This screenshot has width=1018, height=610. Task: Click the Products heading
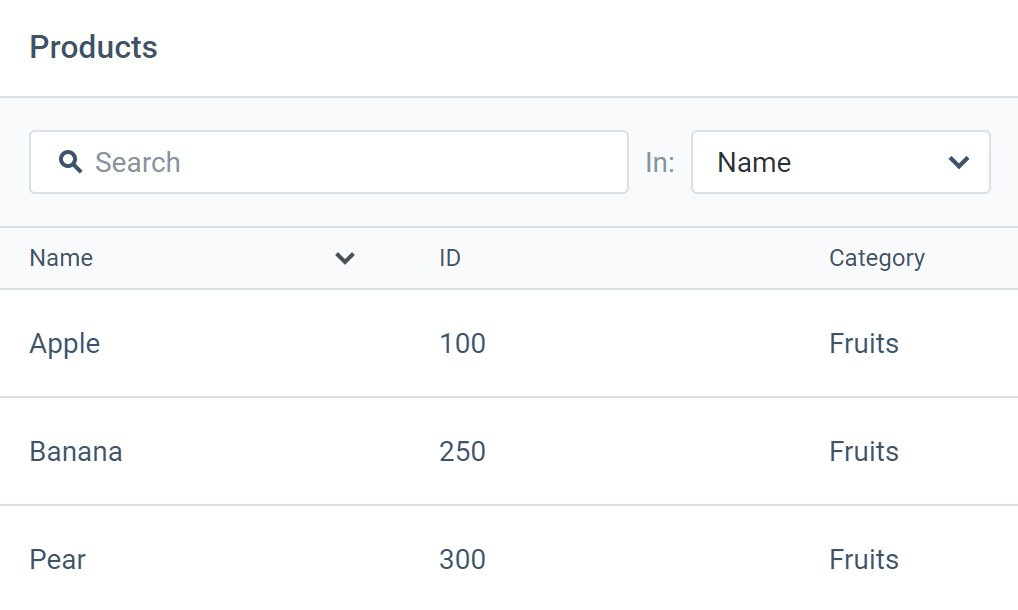tap(94, 47)
